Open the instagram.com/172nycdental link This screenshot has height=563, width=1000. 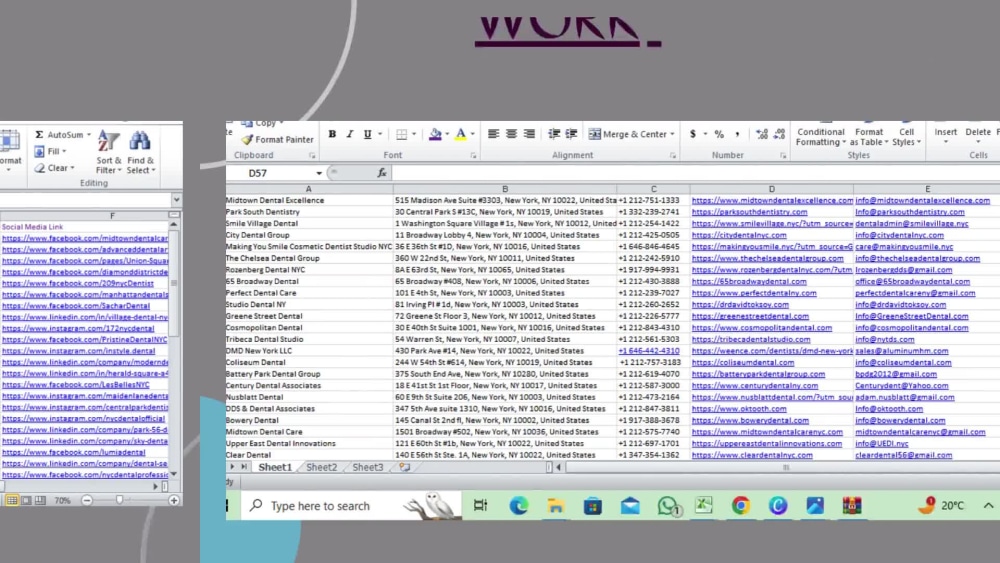[78, 328]
